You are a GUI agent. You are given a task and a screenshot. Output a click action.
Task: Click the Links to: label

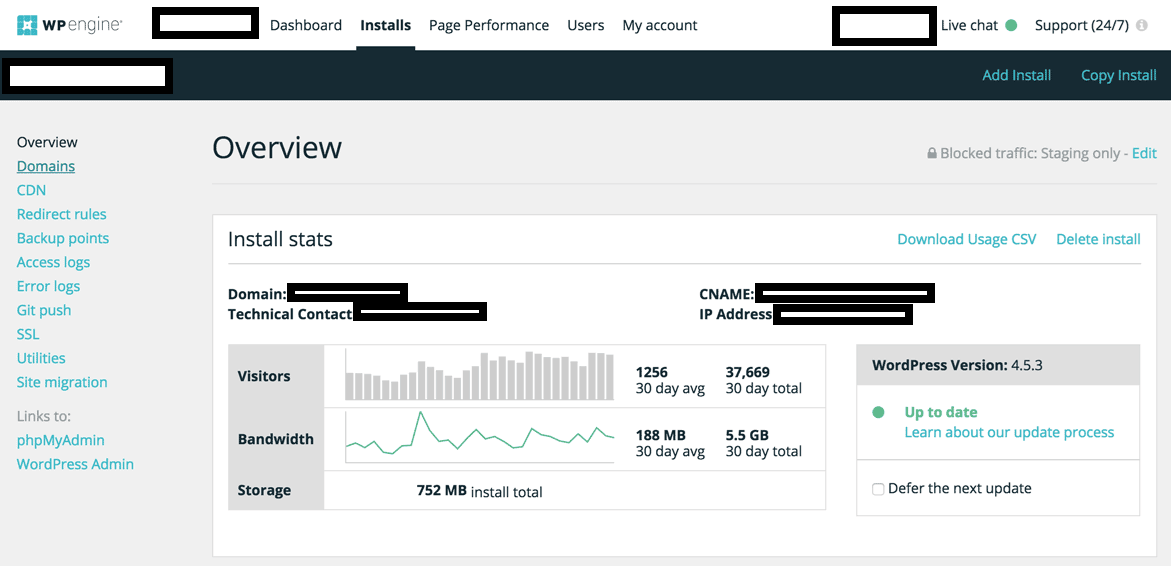click(43, 416)
